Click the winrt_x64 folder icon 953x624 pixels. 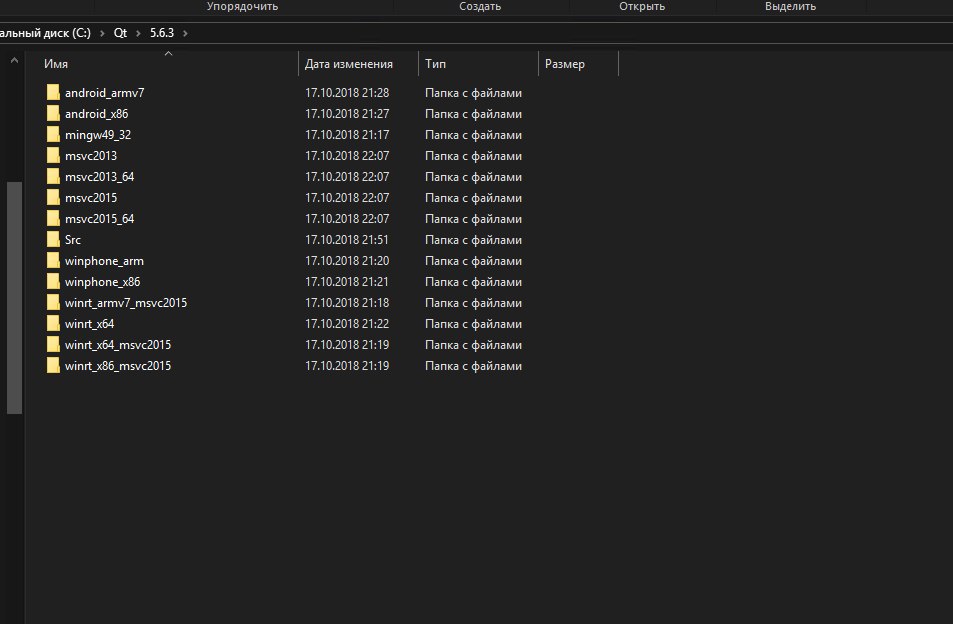(53, 323)
